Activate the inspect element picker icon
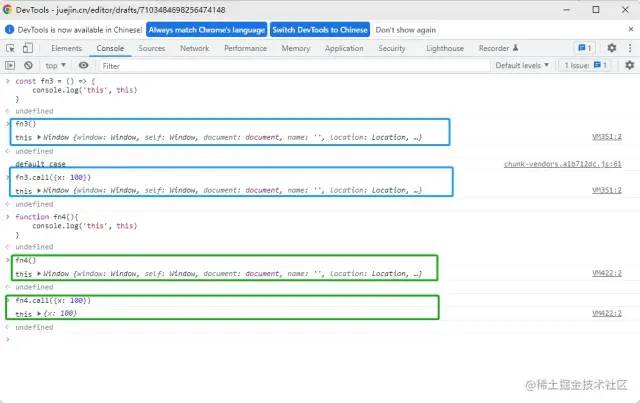 [x=12, y=48]
